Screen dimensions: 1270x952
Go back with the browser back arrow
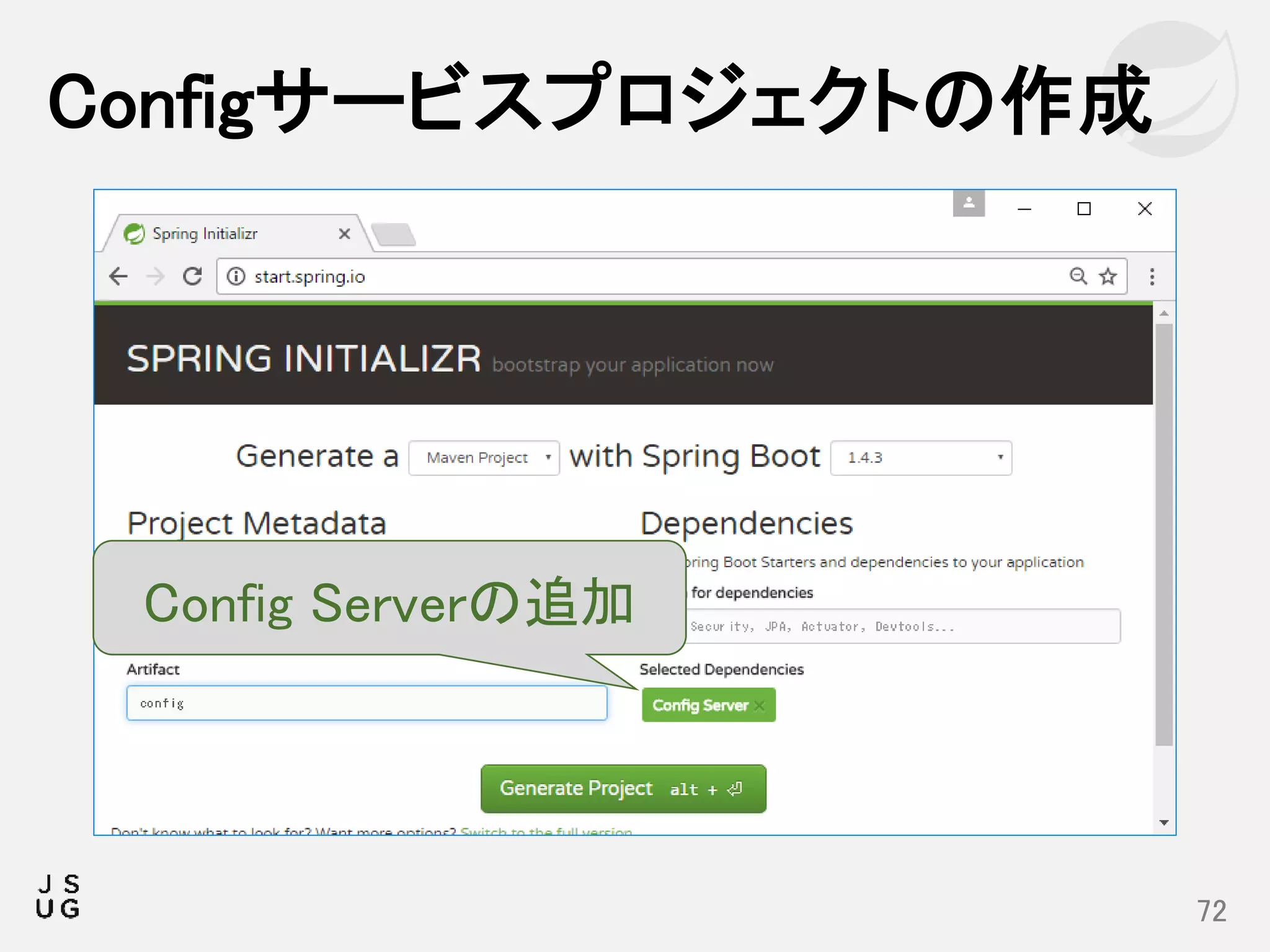pyautogui.click(x=118, y=276)
